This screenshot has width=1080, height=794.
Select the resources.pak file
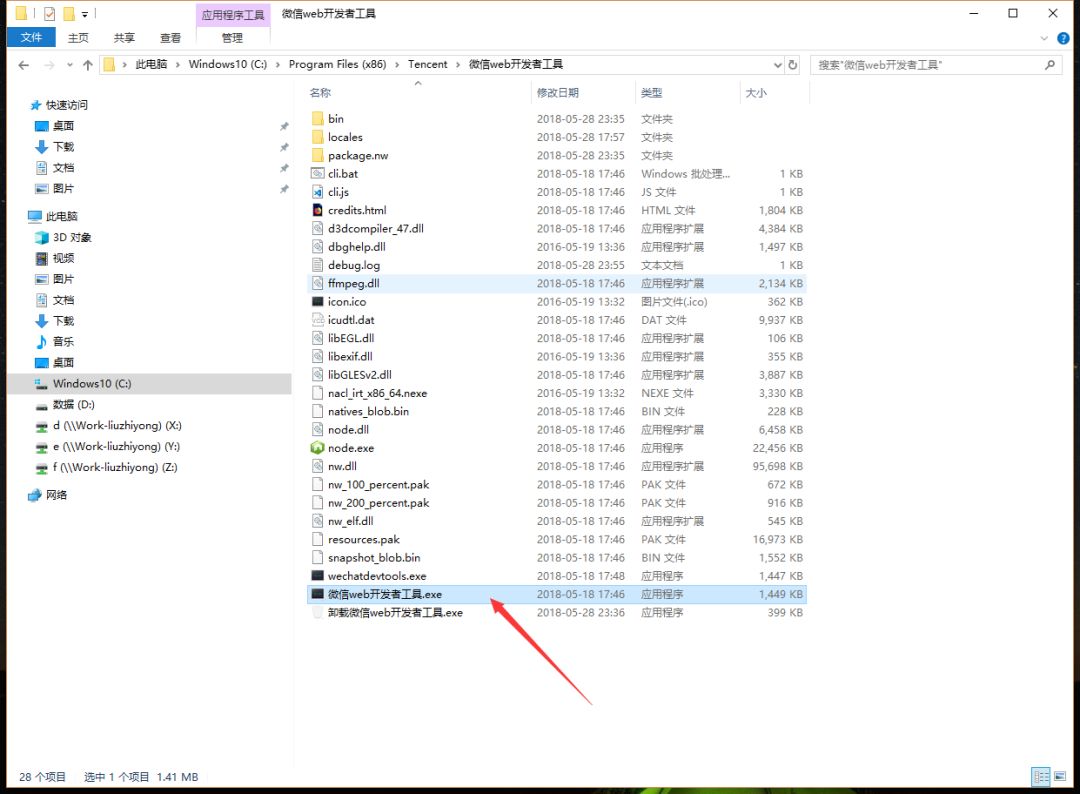(557, 539)
